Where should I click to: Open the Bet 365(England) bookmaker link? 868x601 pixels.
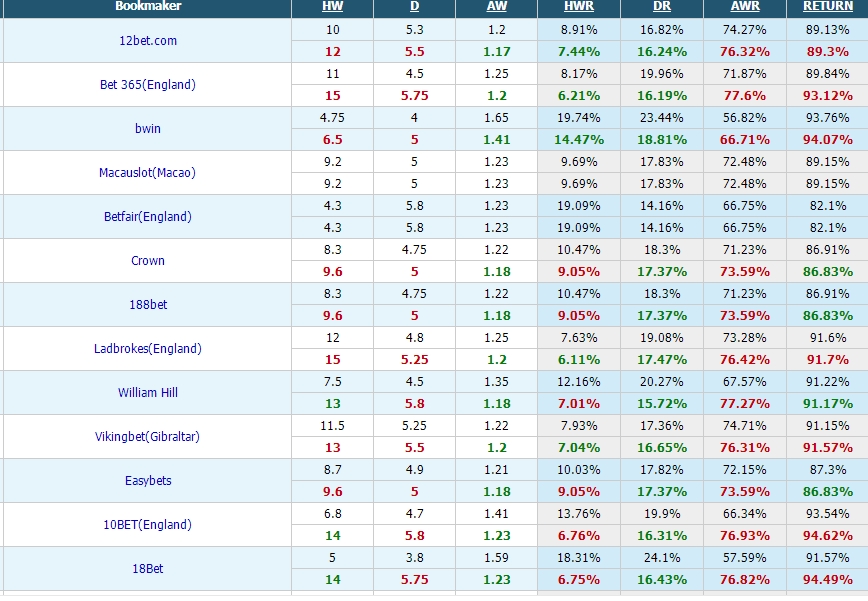tap(148, 85)
